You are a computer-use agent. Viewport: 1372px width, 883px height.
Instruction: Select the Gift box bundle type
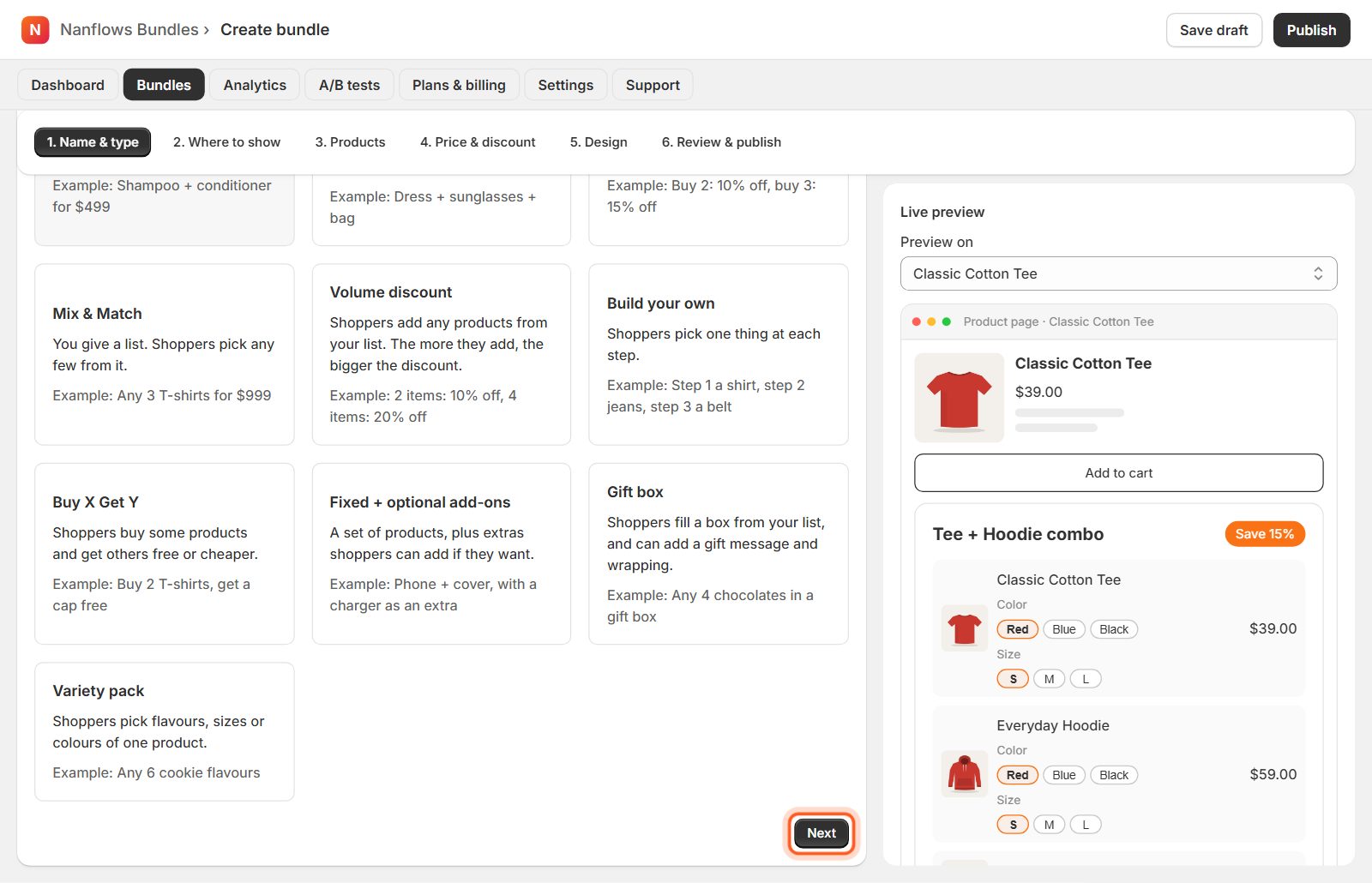719,554
